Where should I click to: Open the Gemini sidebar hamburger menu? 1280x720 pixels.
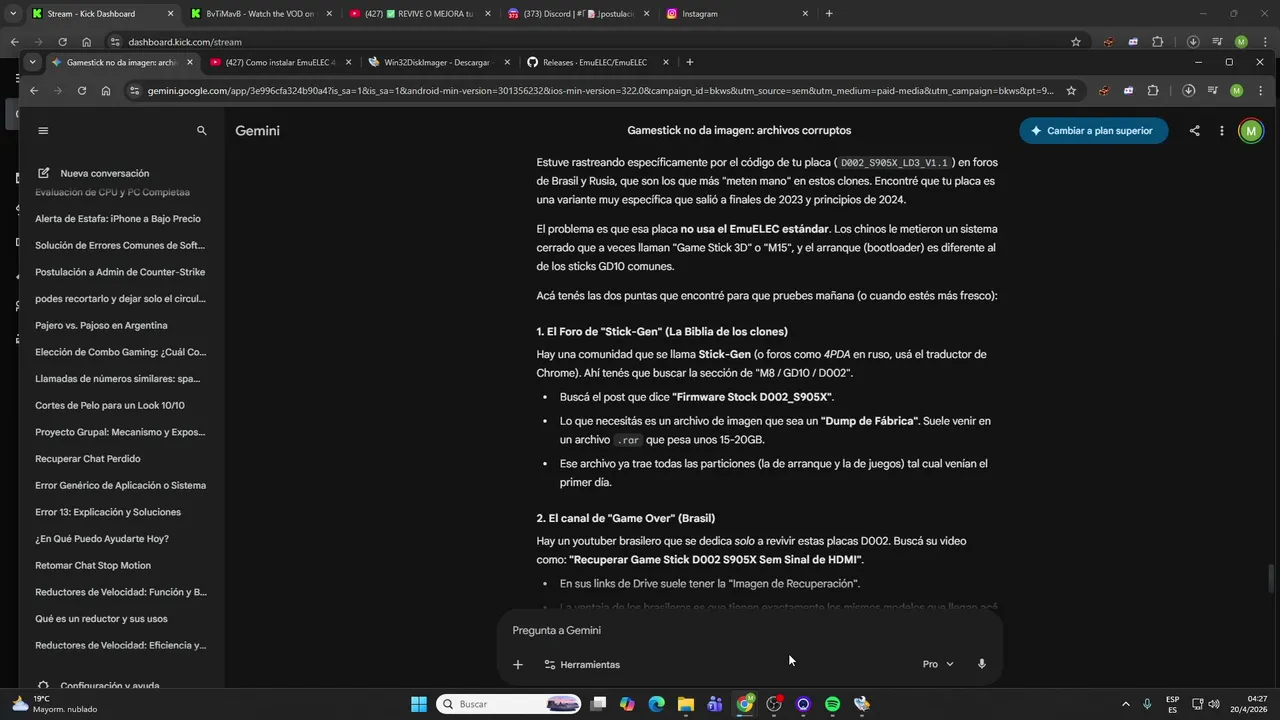[x=43, y=131]
